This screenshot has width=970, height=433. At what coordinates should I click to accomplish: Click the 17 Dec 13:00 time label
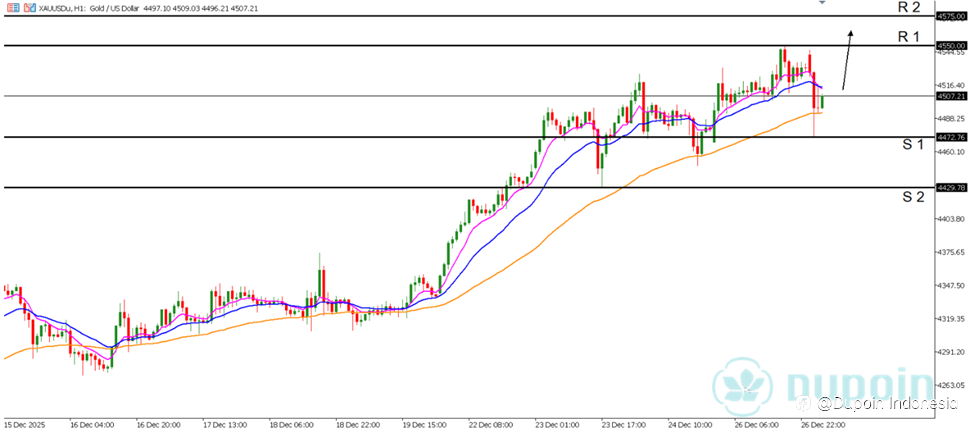coord(224,426)
